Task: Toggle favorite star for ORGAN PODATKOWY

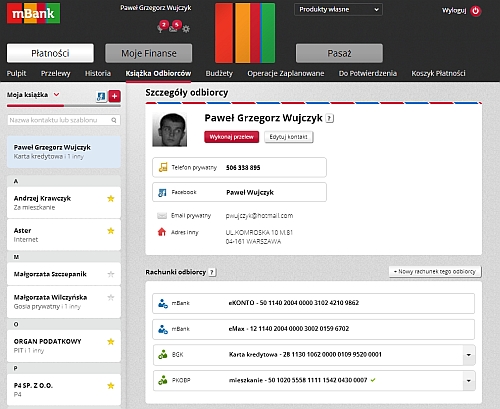Action: 111,342
